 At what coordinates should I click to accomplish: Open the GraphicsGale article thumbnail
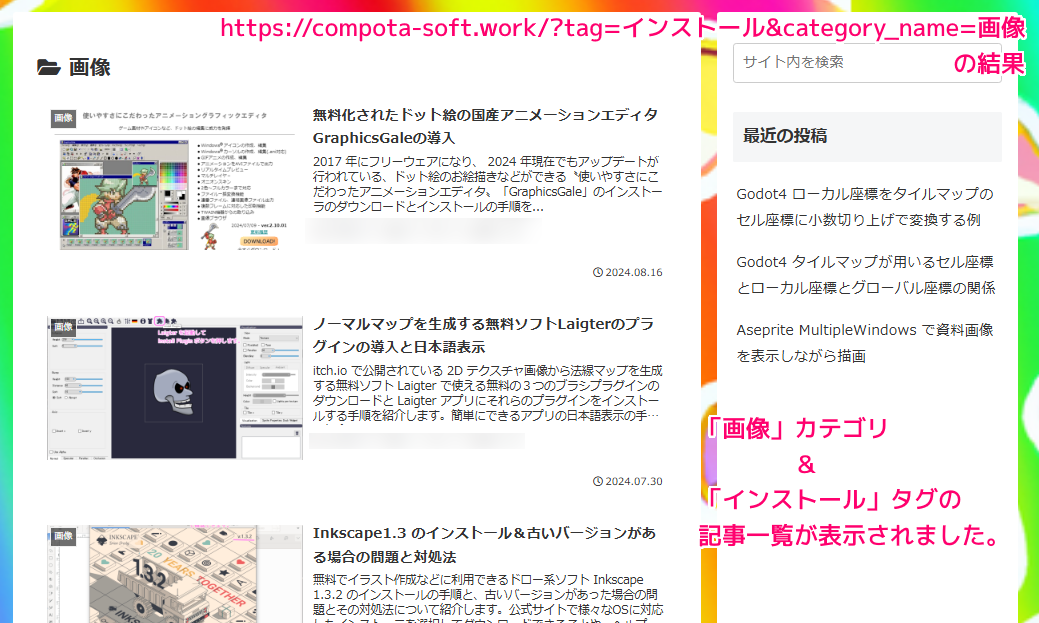(x=175, y=178)
